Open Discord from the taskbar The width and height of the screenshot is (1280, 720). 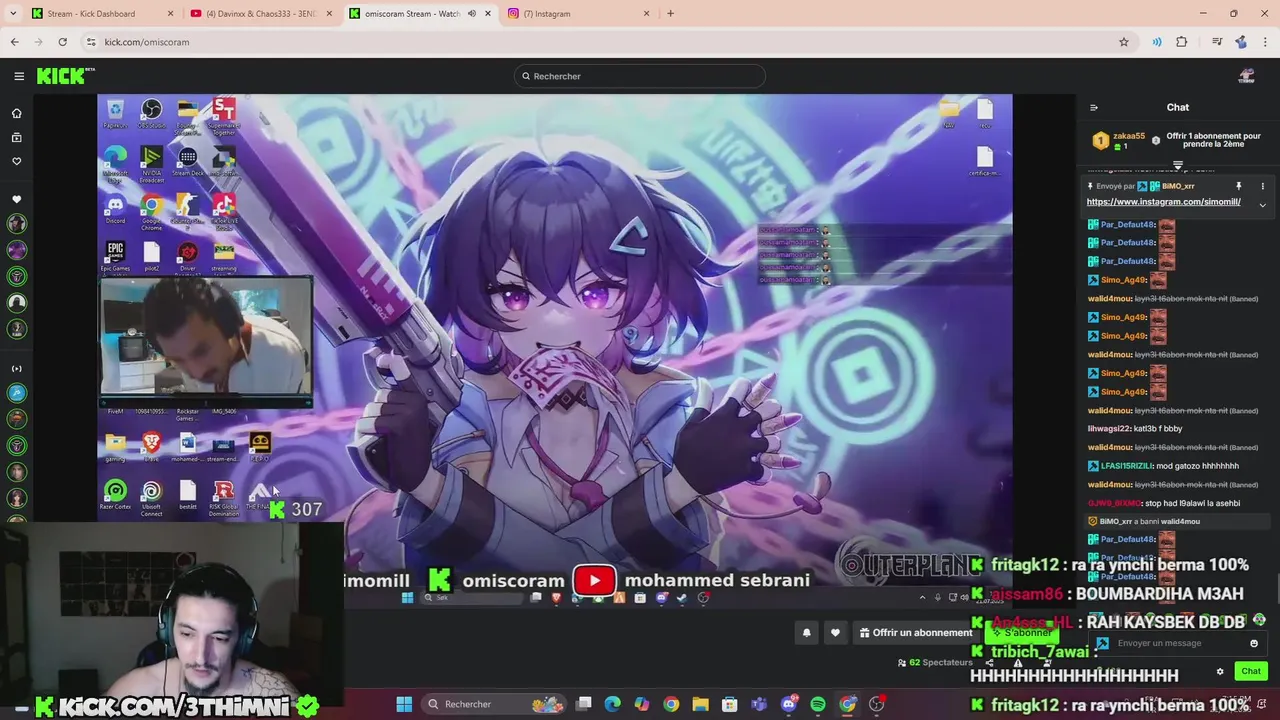[788, 704]
